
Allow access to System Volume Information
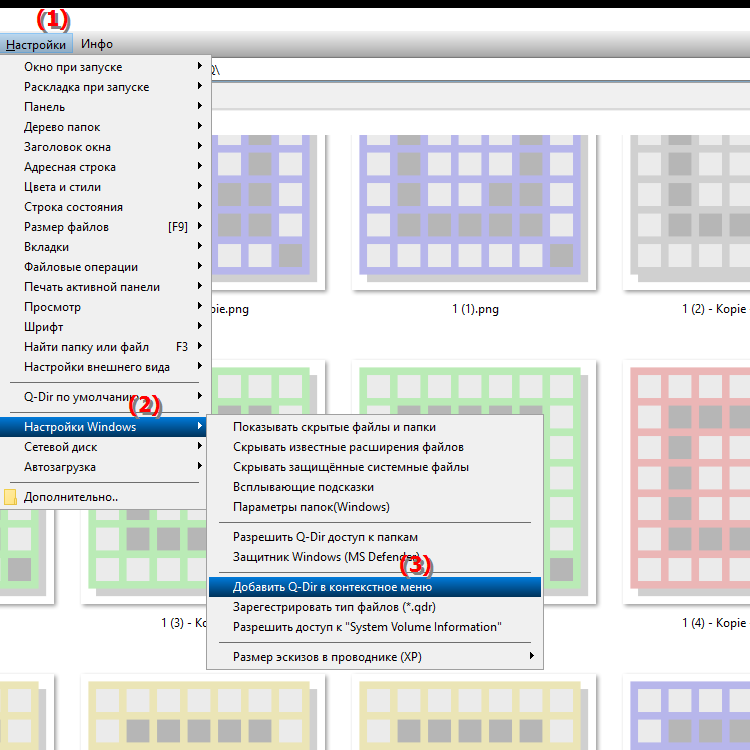tap(375, 627)
